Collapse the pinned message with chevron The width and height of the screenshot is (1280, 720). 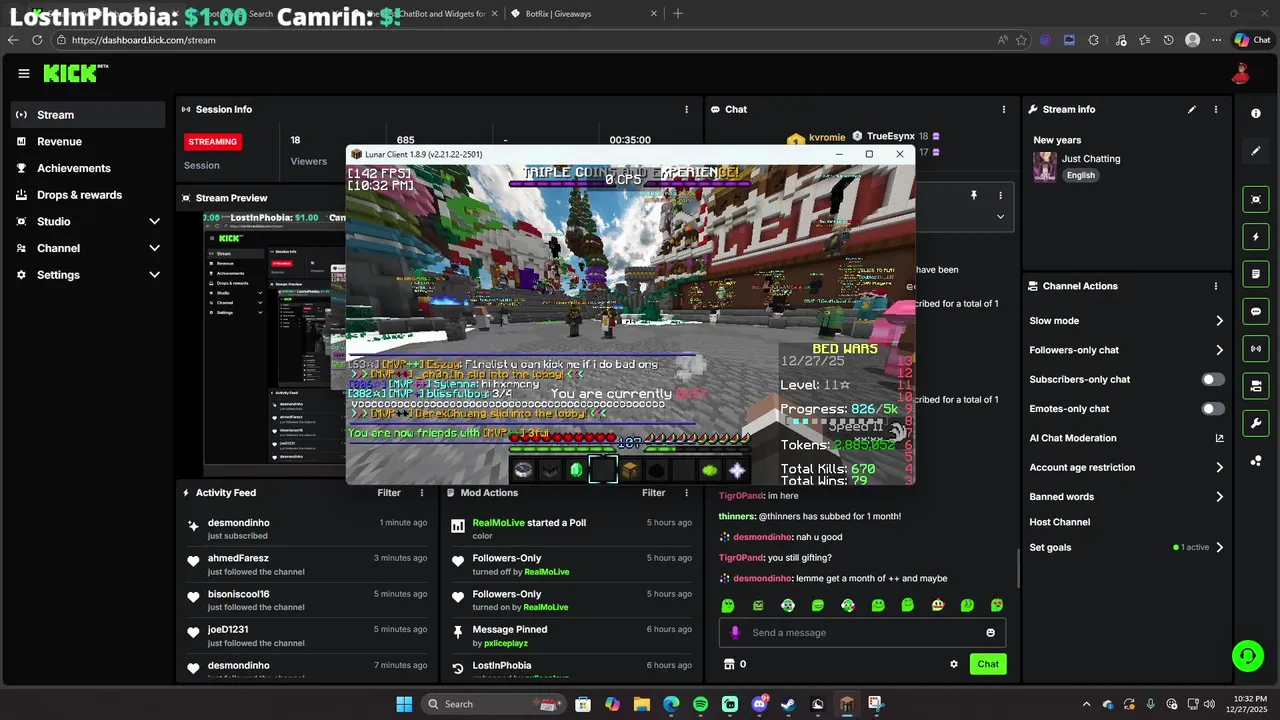(1000, 217)
